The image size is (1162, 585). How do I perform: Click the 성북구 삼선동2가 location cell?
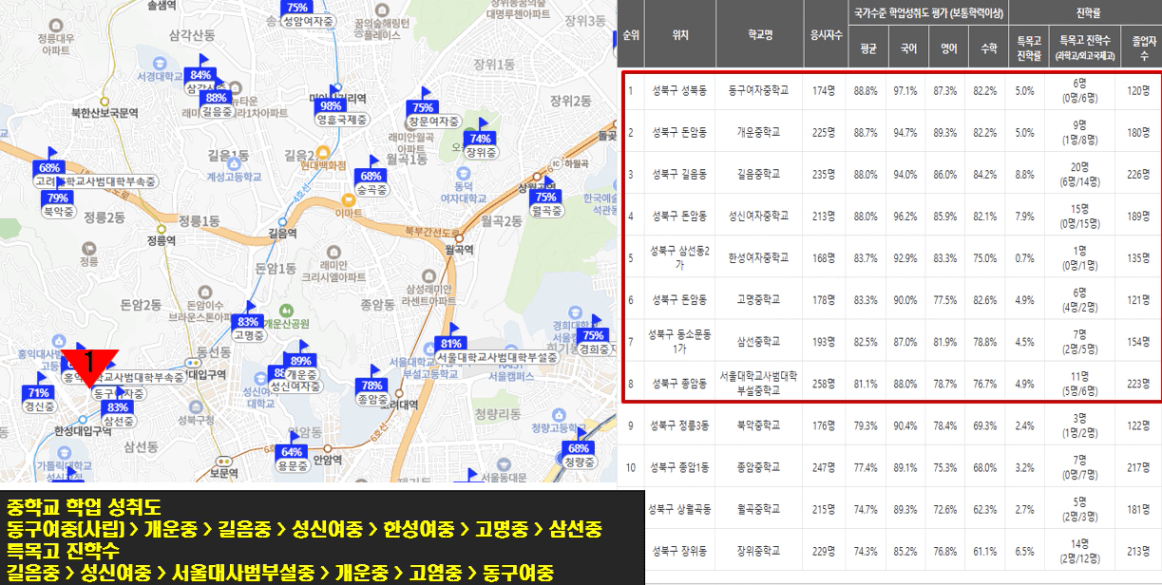[x=680, y=257]
